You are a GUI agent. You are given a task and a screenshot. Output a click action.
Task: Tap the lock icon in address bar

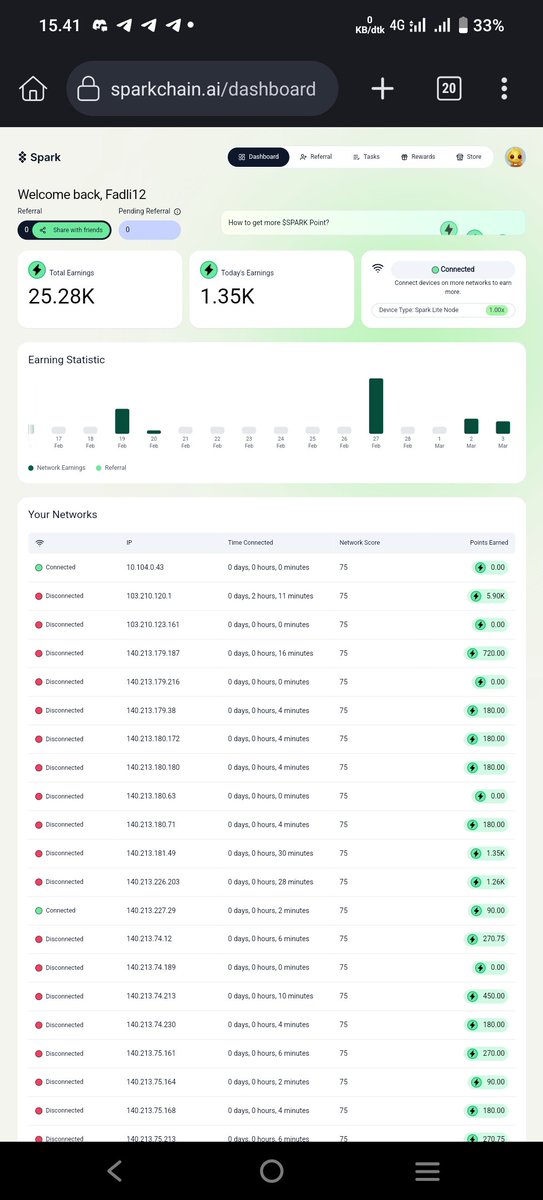89,89
